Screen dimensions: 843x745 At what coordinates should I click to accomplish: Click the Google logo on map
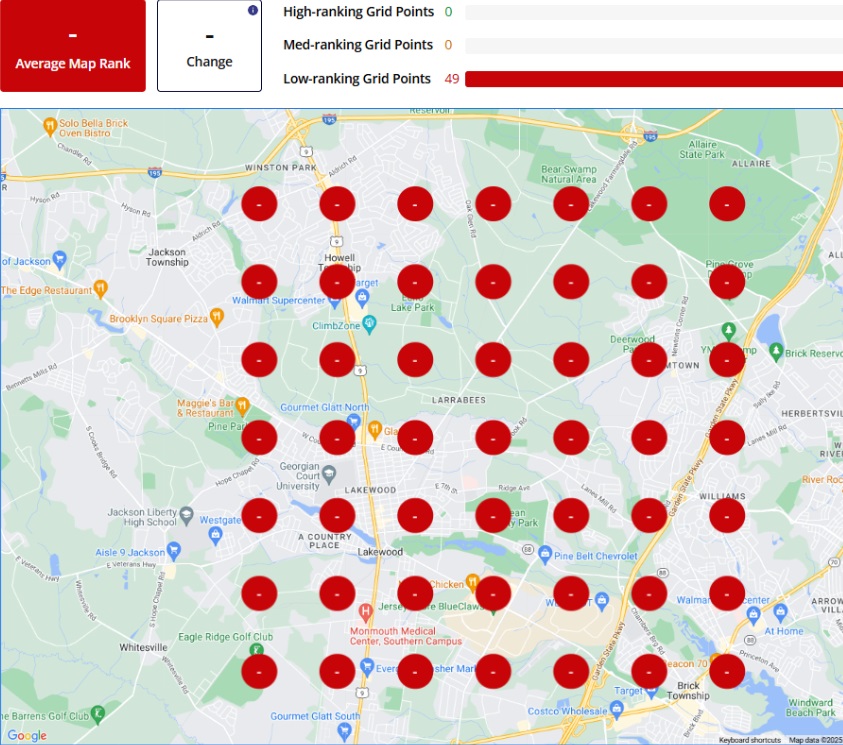tap(27, 735)
